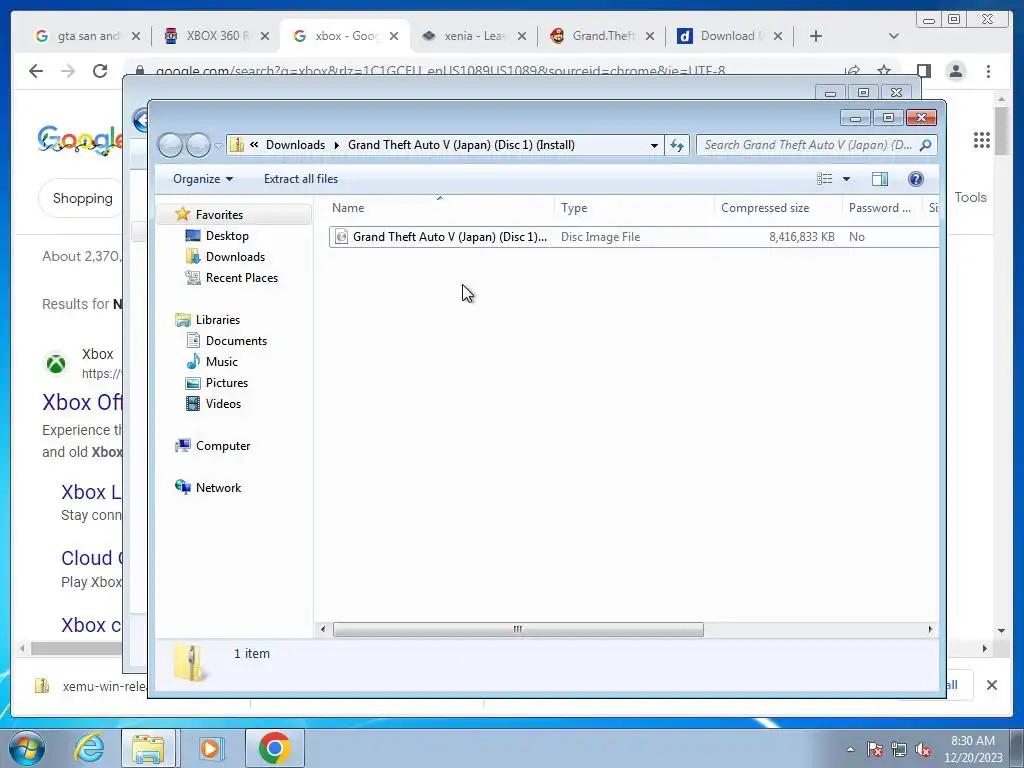The width and height of the screenshot is (1024, 768).
Task: Click Chrome Reload button
Action: coord(100,71)
